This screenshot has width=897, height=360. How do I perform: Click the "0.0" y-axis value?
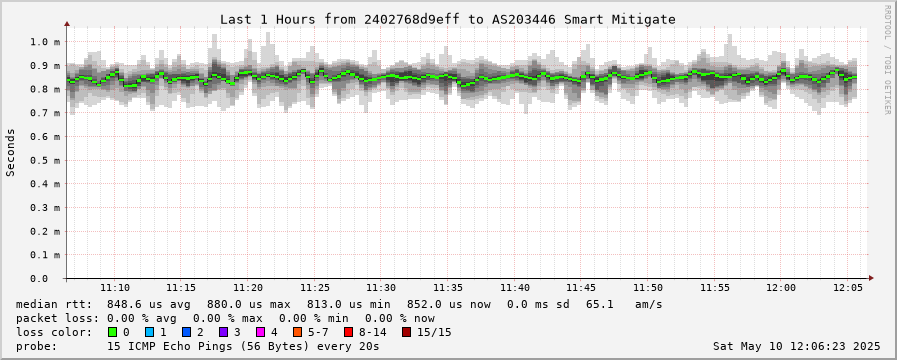click(x=38, y=279)
